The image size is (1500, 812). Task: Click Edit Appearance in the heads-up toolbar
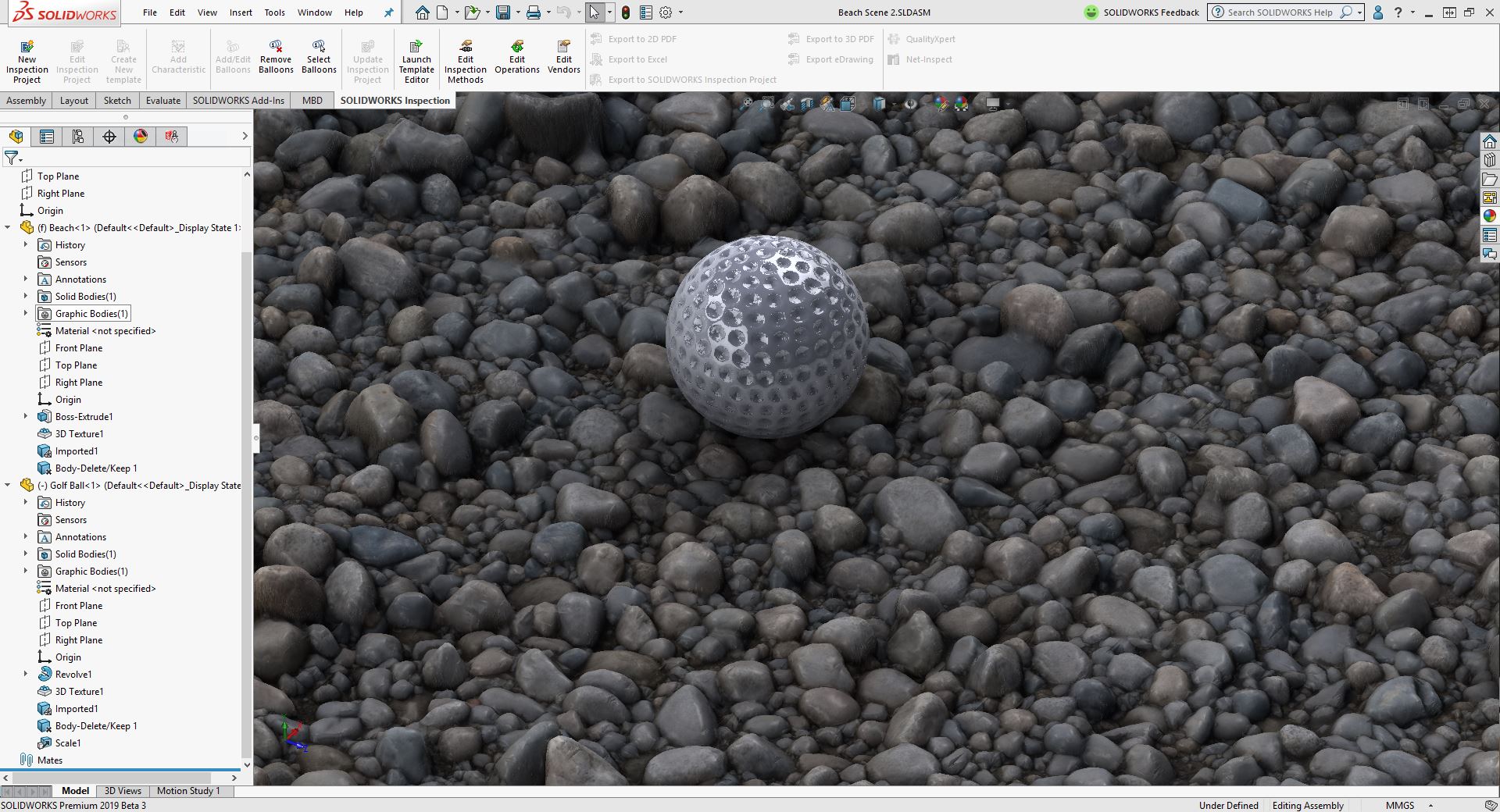pos(941,103)
